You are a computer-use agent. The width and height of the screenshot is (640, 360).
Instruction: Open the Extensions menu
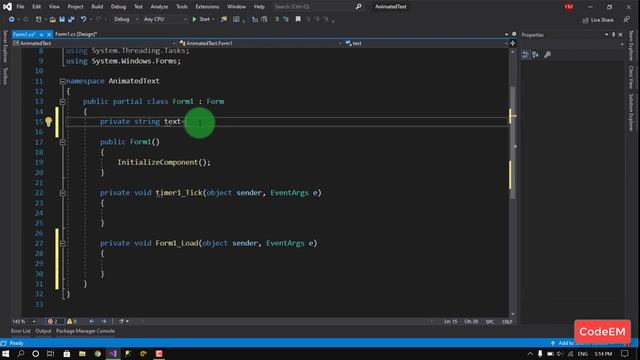(207, 7)
